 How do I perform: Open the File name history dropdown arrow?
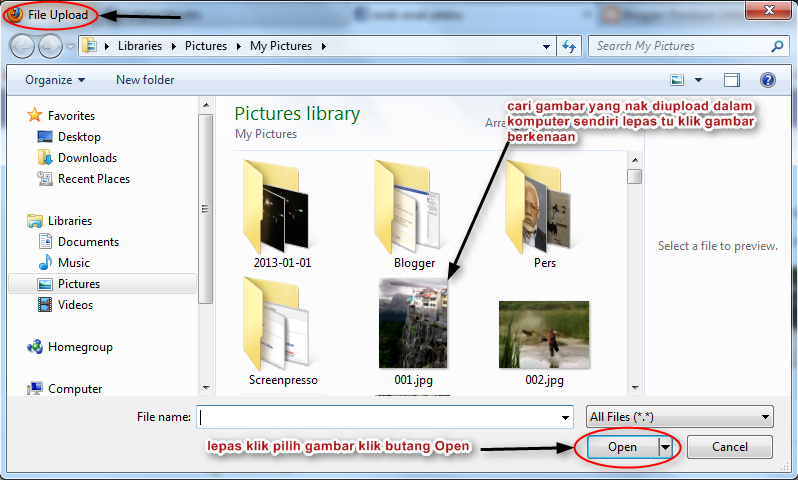(565, 417)
